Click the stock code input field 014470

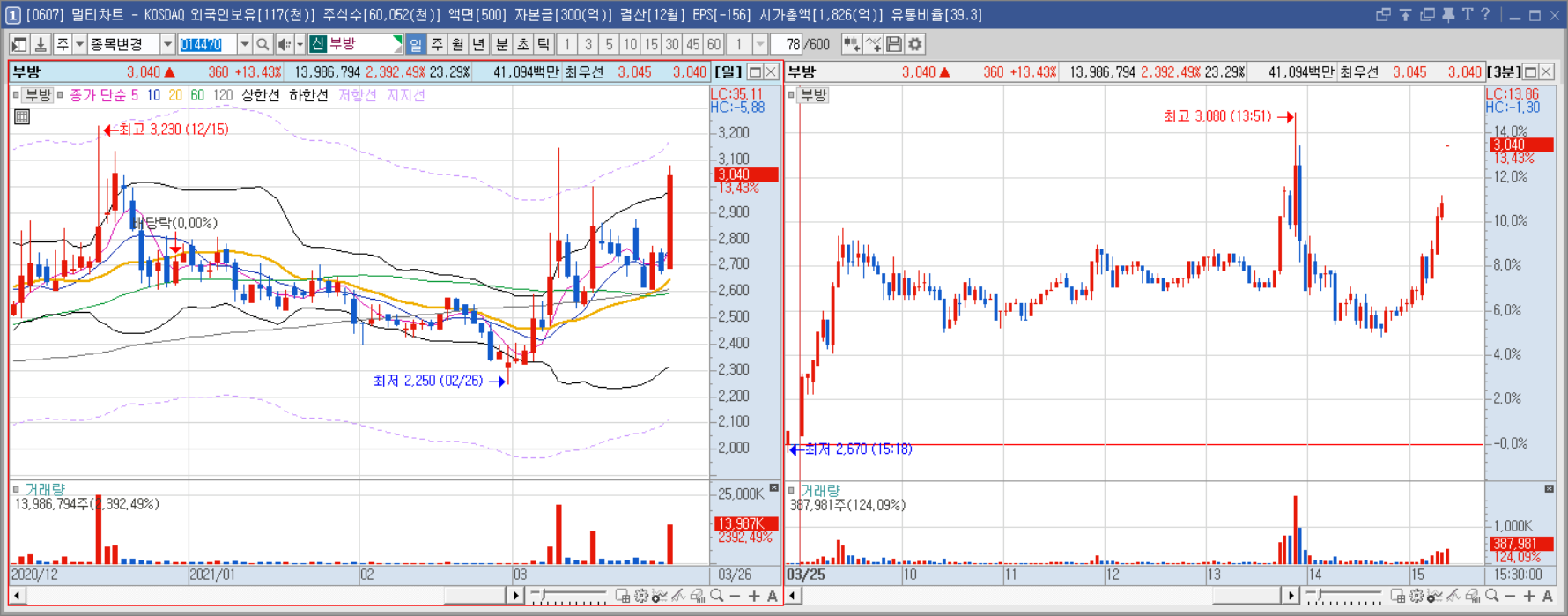pos(207,44)
